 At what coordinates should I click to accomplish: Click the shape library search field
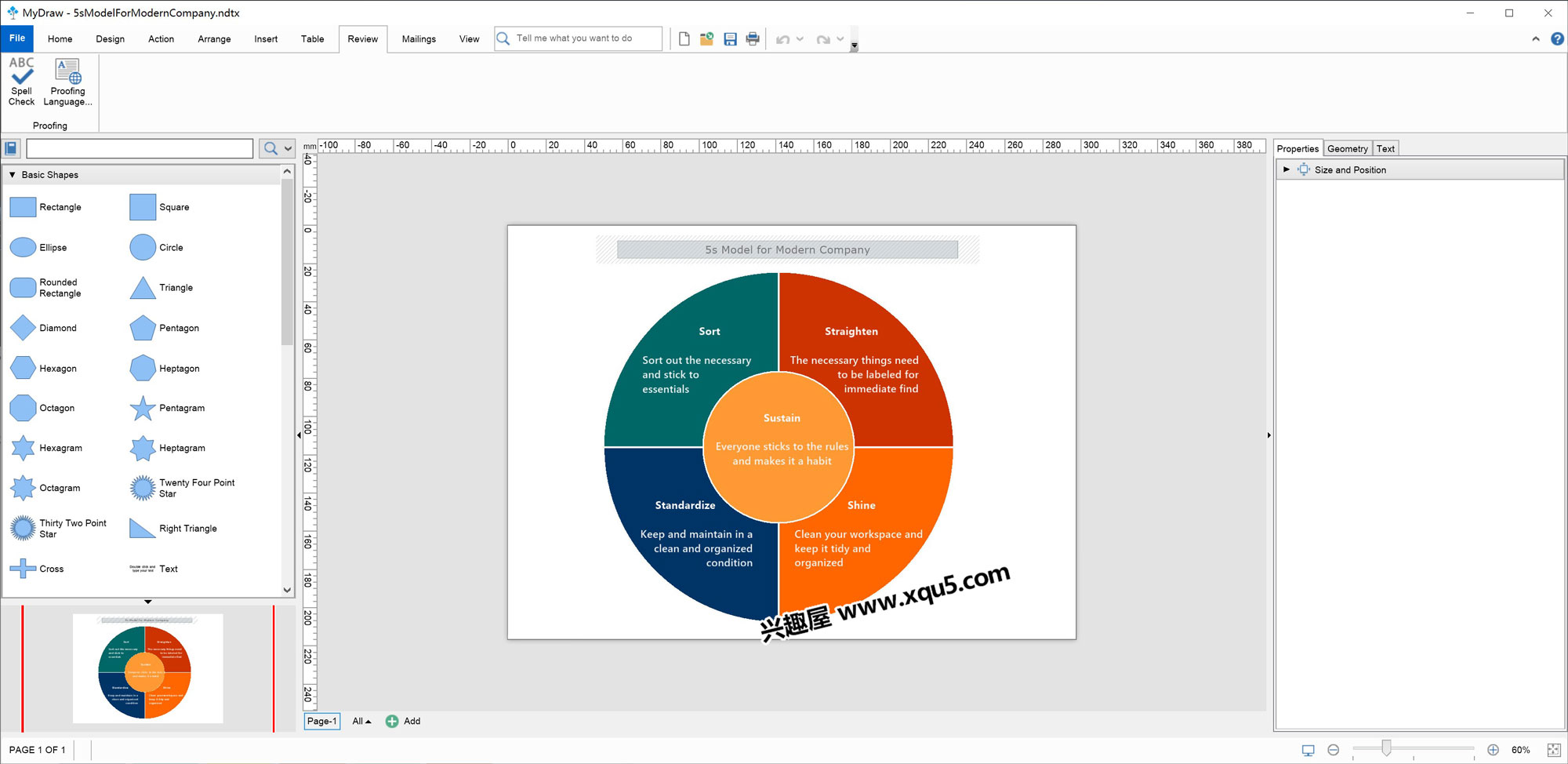(x=140, y=148)
